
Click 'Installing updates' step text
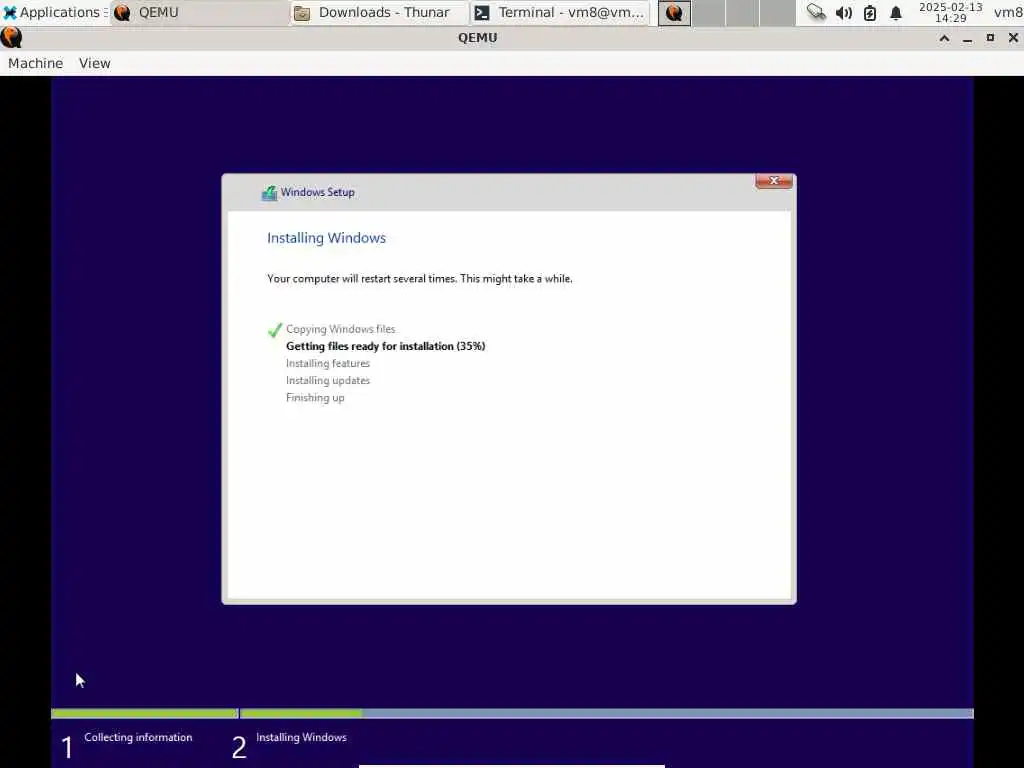click(x=328, y=380)
